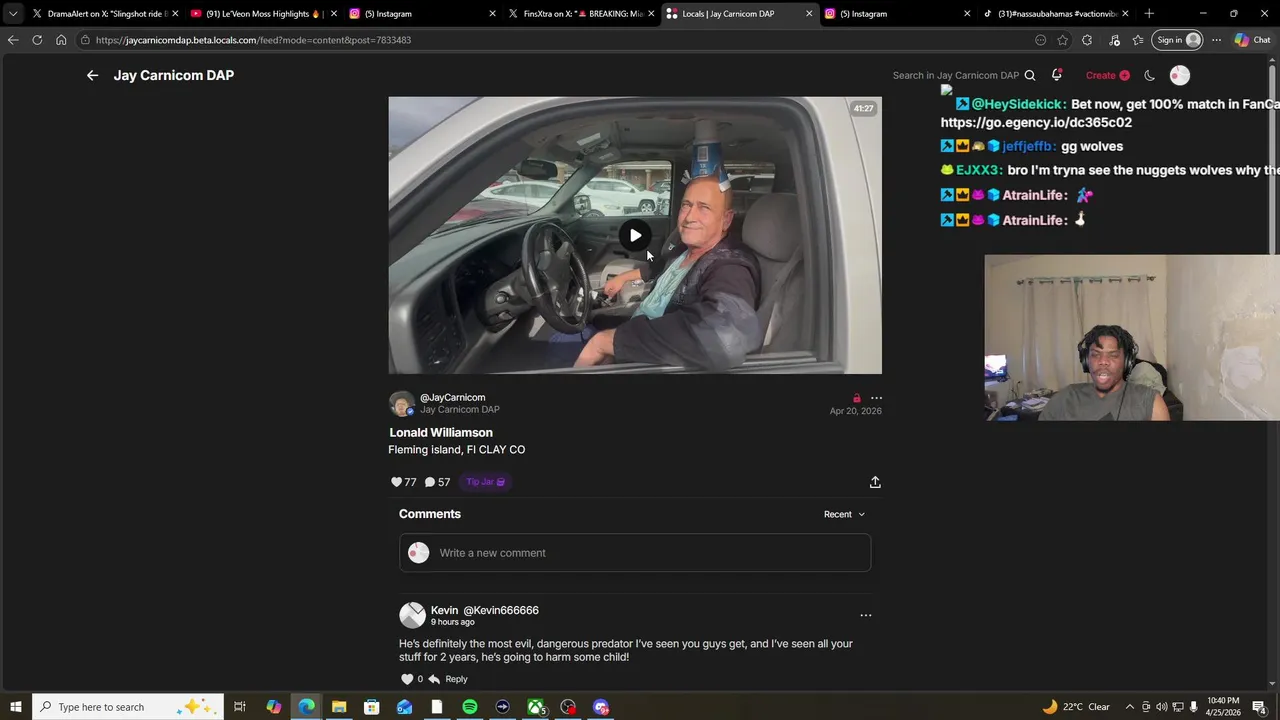1280x720 pixels.
Task: Open File Explorer from the taskbar
Action: point(339,707)
